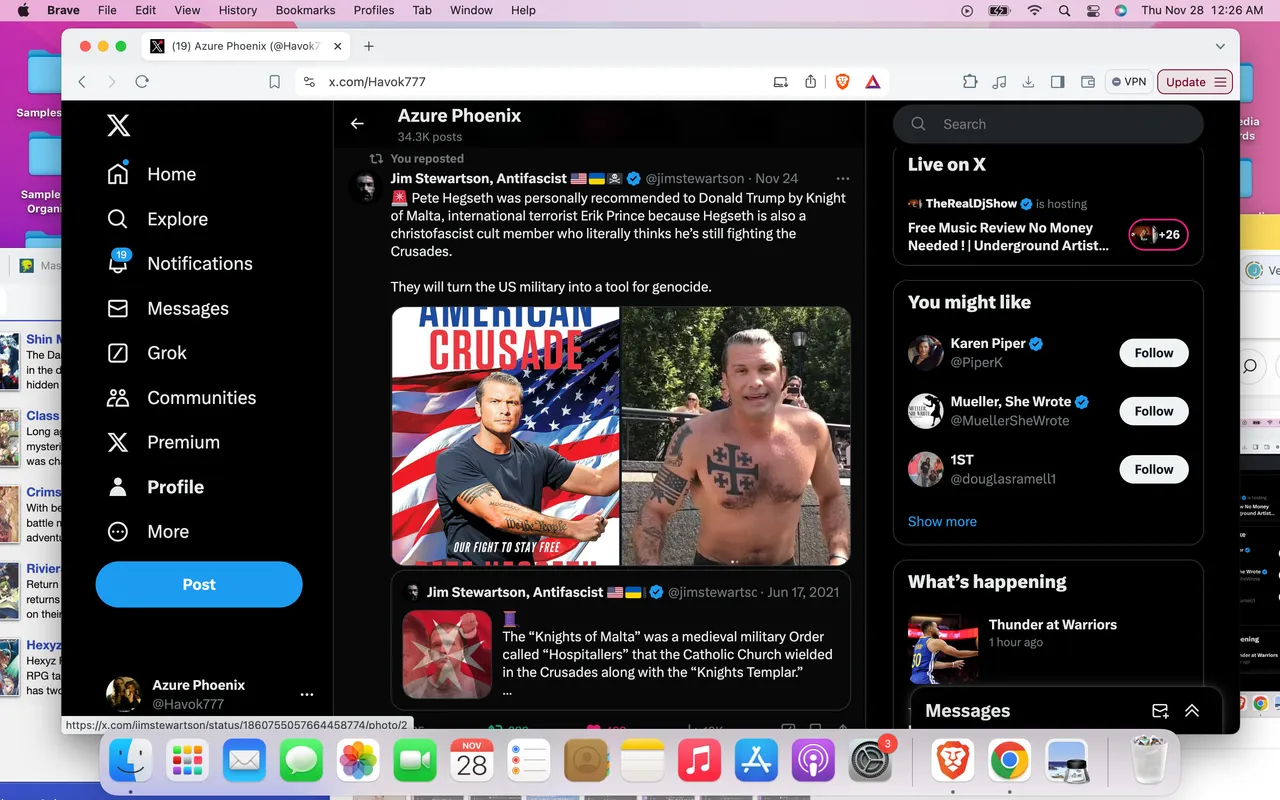Screen dimensions: 1280x800
Task: Open a new tab with the plus button
Action: 369,46
